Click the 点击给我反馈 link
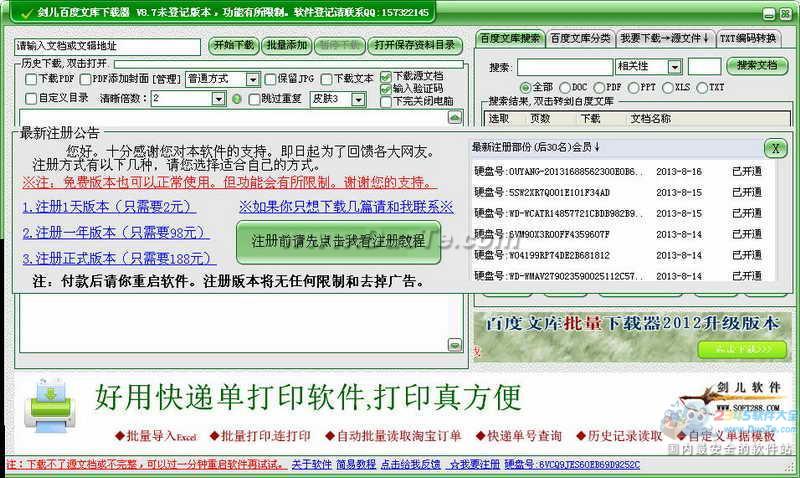Viewport: 800px width, 478px height. pos(411,465)
